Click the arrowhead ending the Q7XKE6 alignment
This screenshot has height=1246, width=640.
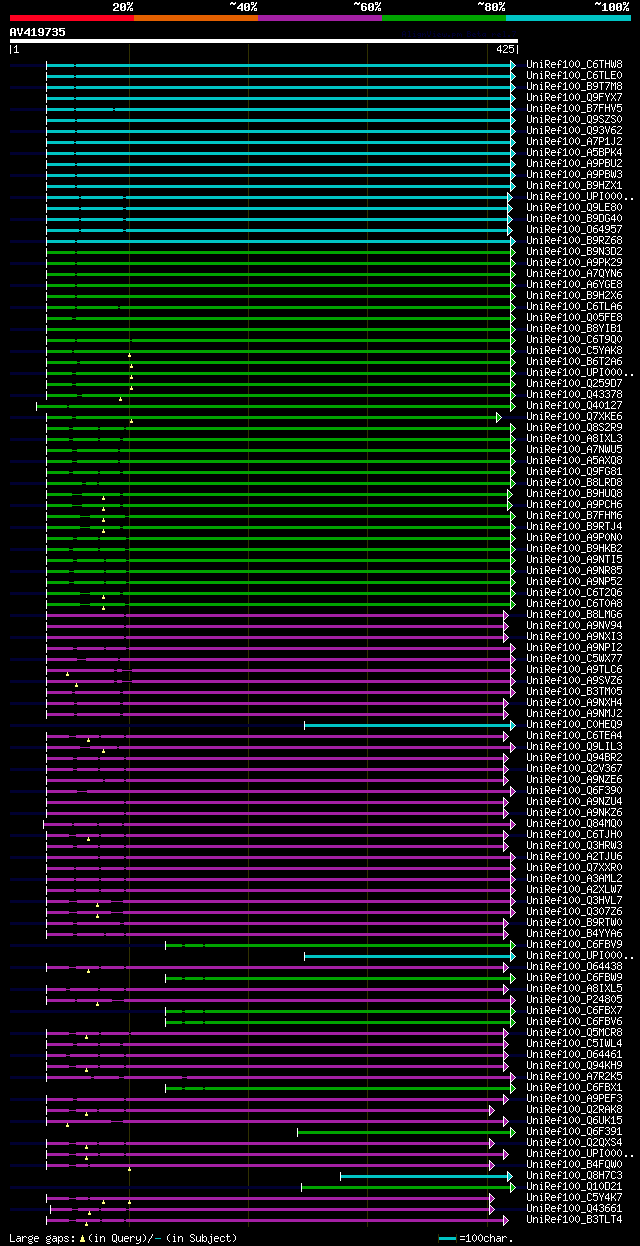[x=499, y=416]
